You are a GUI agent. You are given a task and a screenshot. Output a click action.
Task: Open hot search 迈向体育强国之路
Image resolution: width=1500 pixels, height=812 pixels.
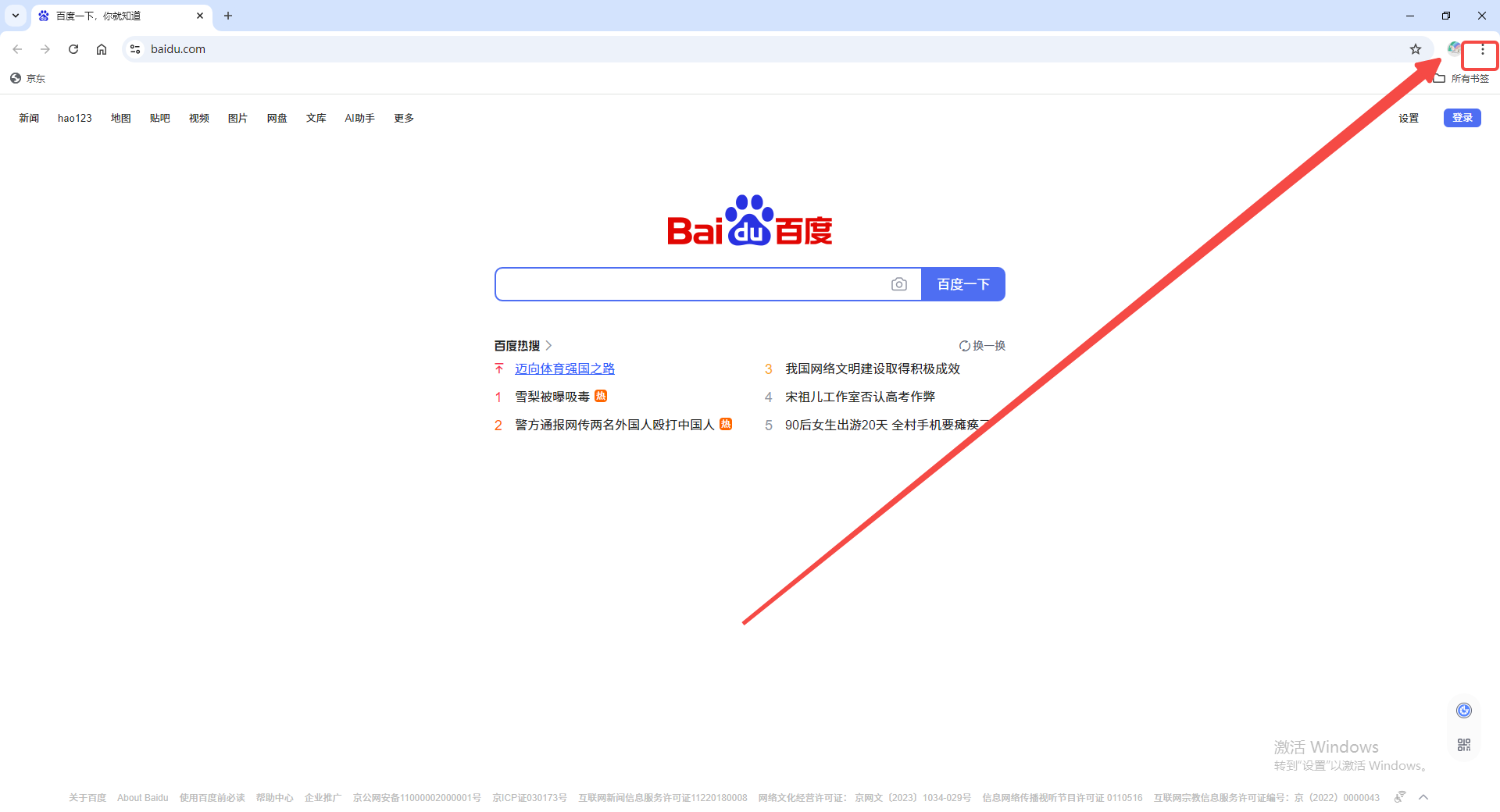[x=565, y=369]
